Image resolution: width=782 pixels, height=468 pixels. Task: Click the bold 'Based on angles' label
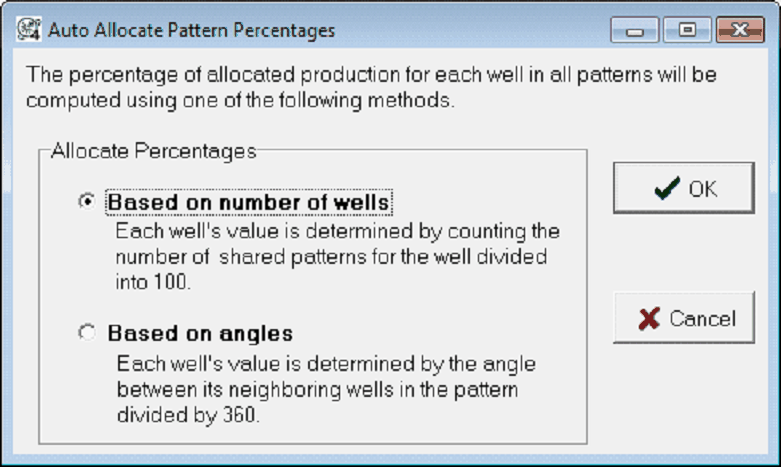pyautogui.click(x=200, y=334)
